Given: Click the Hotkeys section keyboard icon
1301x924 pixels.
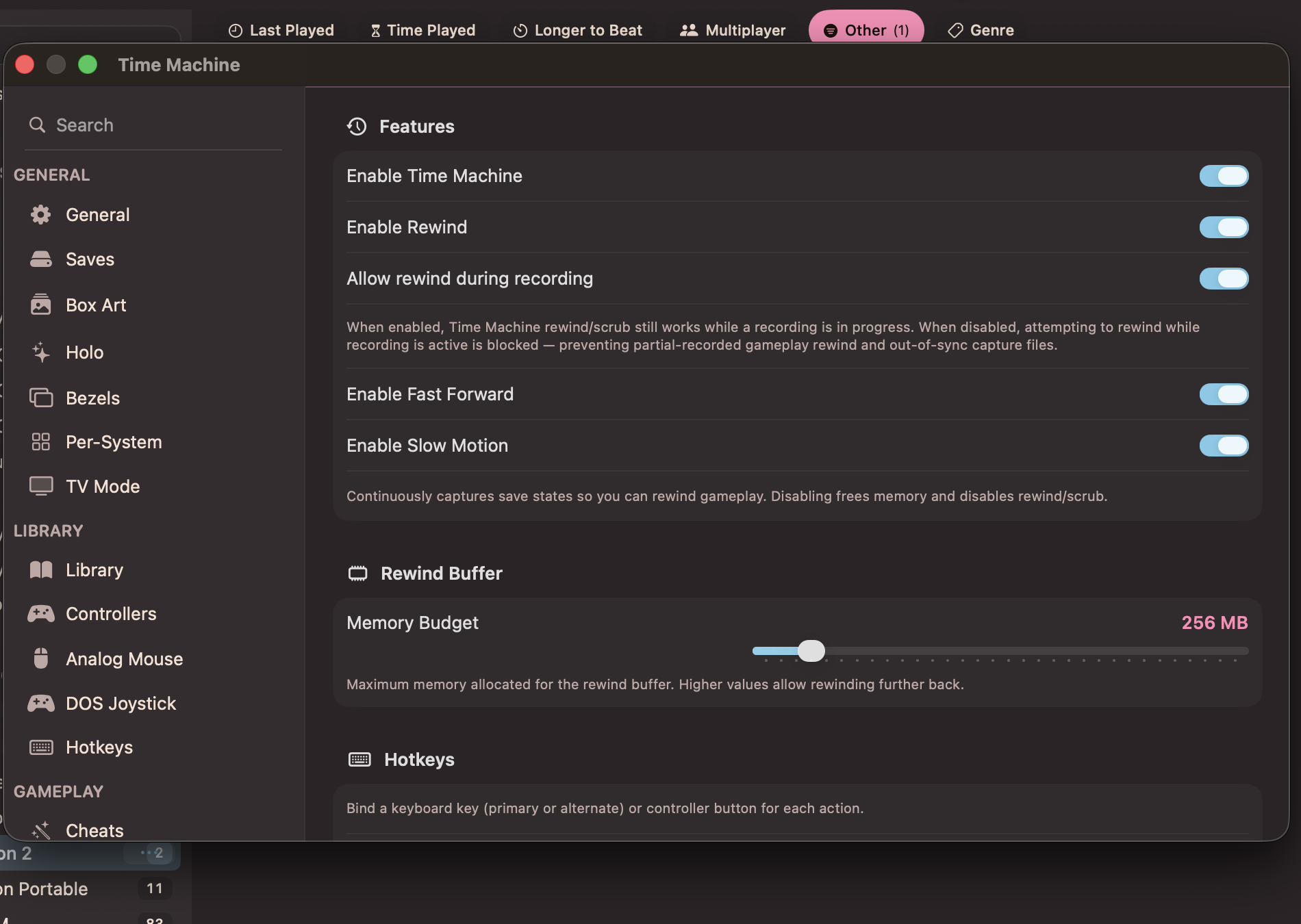Looking at the screenshot, I should [359, 759].
